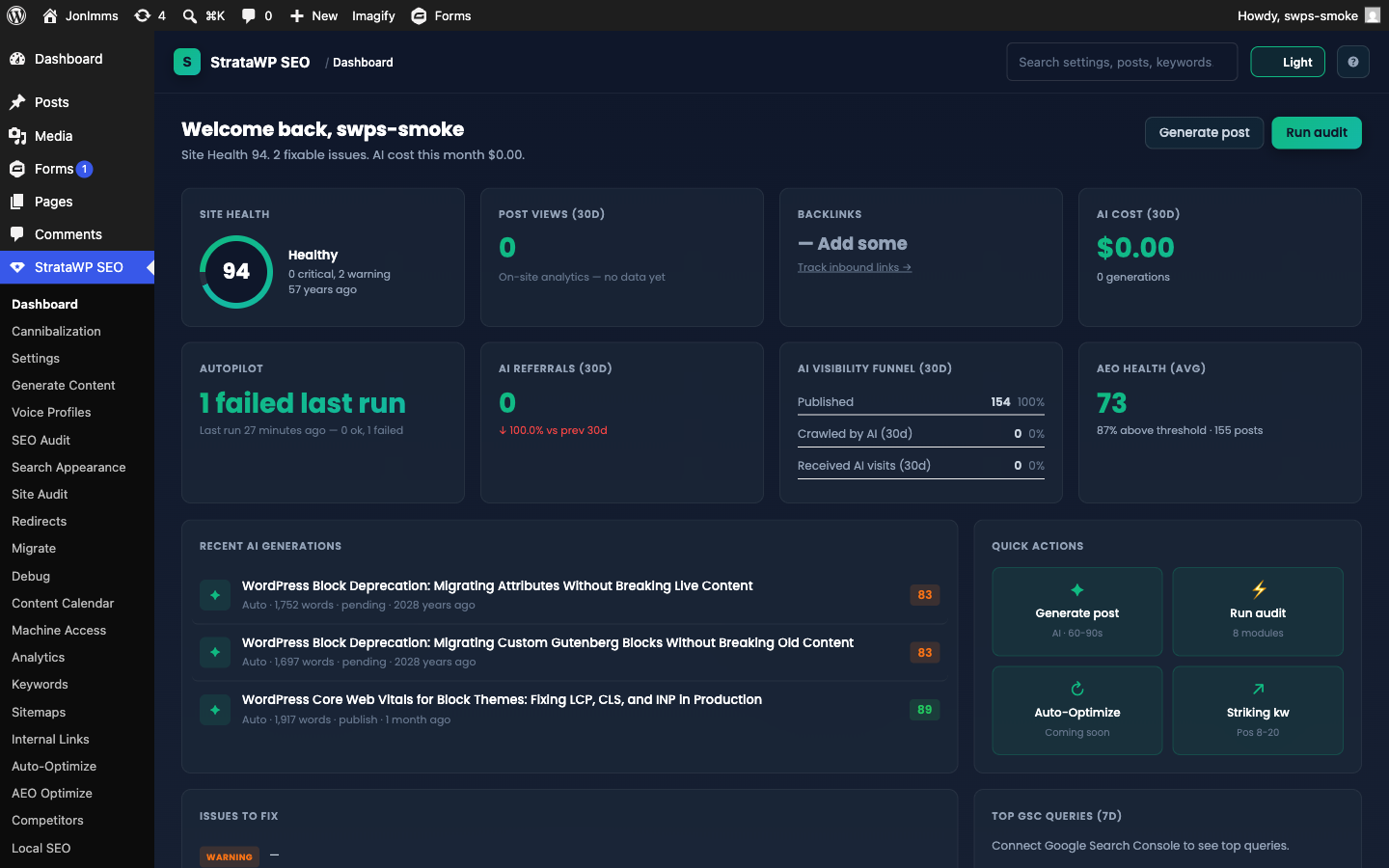Follow the Track inbound links link
Screen dimensions: 1389x868
[855, 267]
